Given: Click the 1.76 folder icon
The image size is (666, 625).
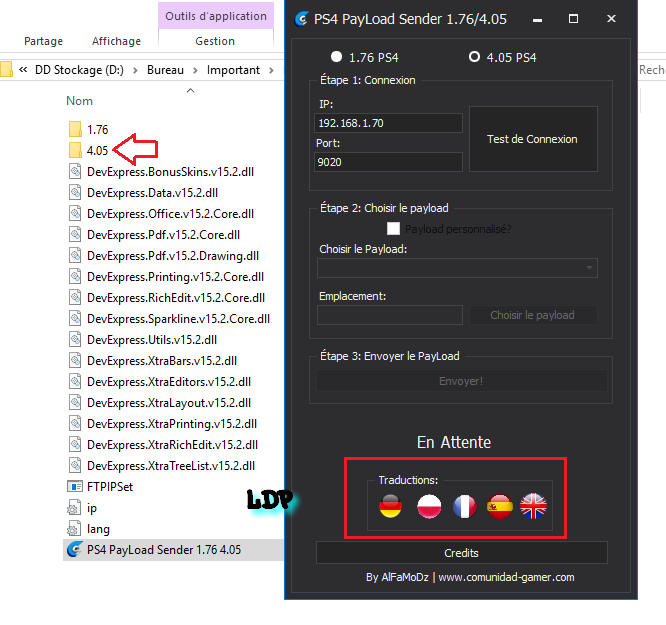Looking at the screenshot, I should [75, 129].
